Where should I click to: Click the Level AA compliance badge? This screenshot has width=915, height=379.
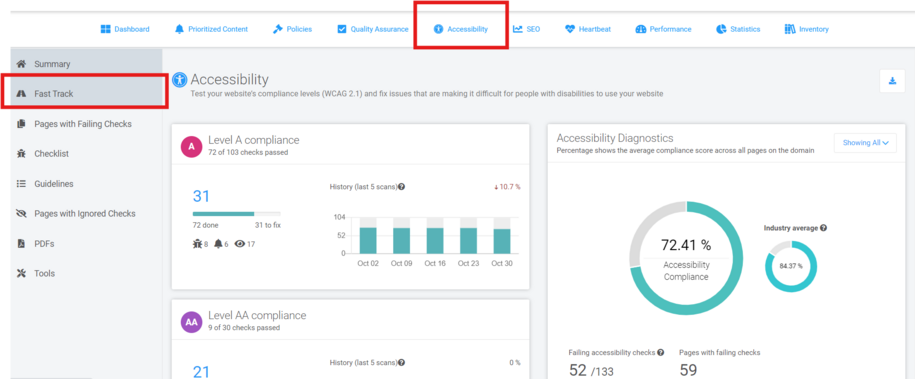191,321
